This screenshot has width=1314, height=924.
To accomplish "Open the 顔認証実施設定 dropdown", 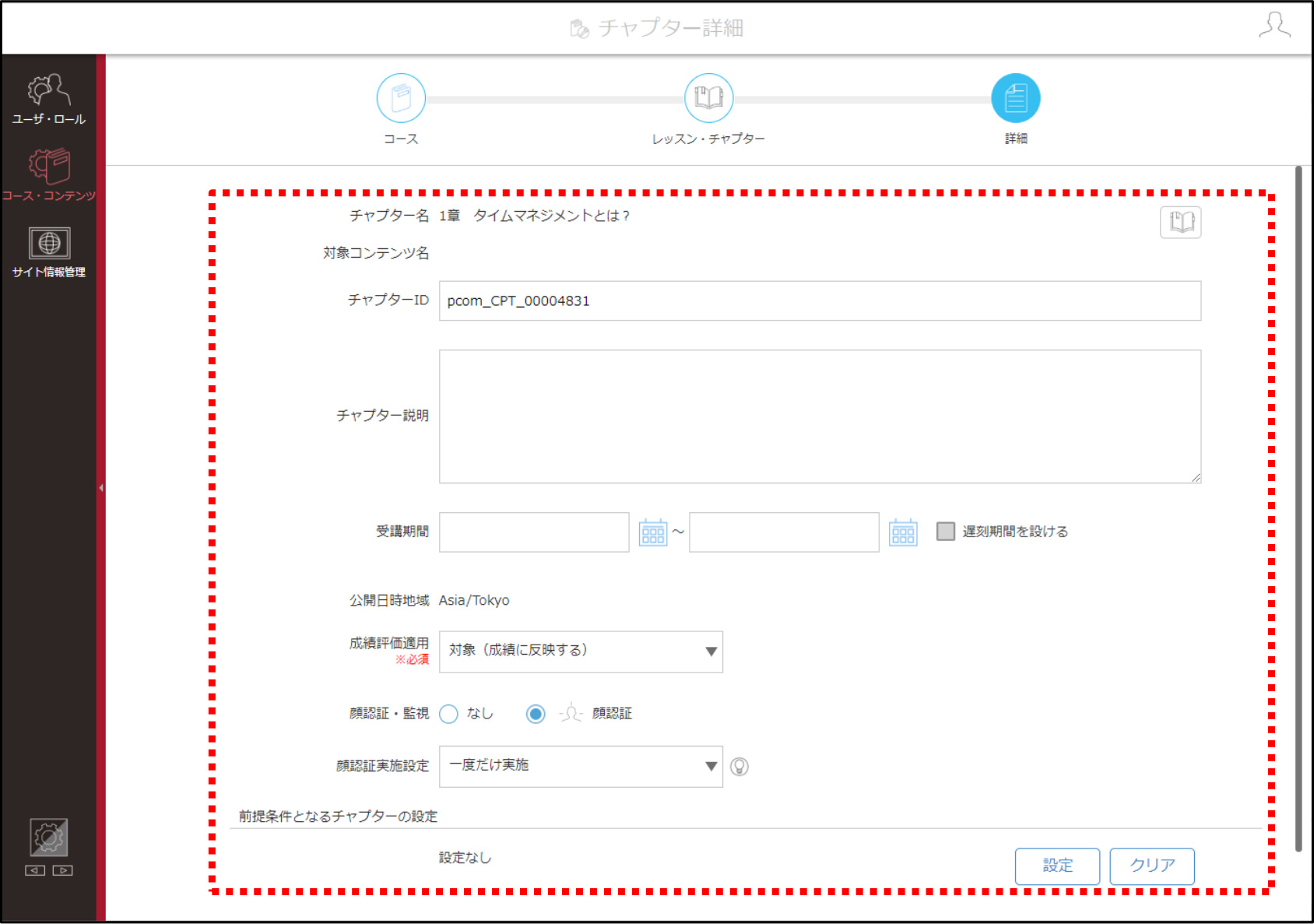I will [x=581, y=766].
